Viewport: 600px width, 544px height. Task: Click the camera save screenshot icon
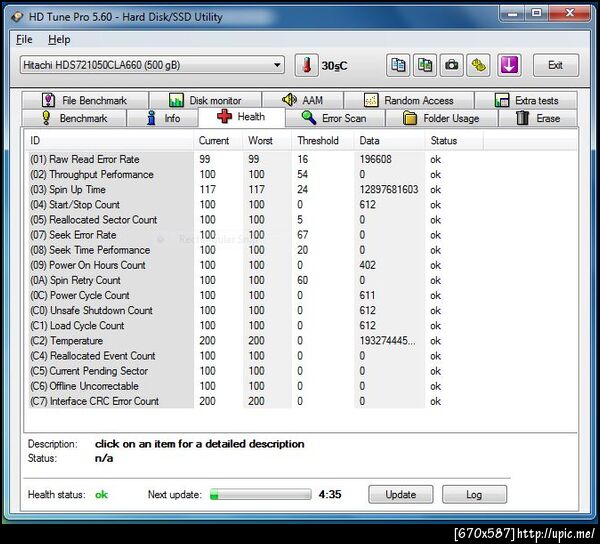(x=452, y=65)
